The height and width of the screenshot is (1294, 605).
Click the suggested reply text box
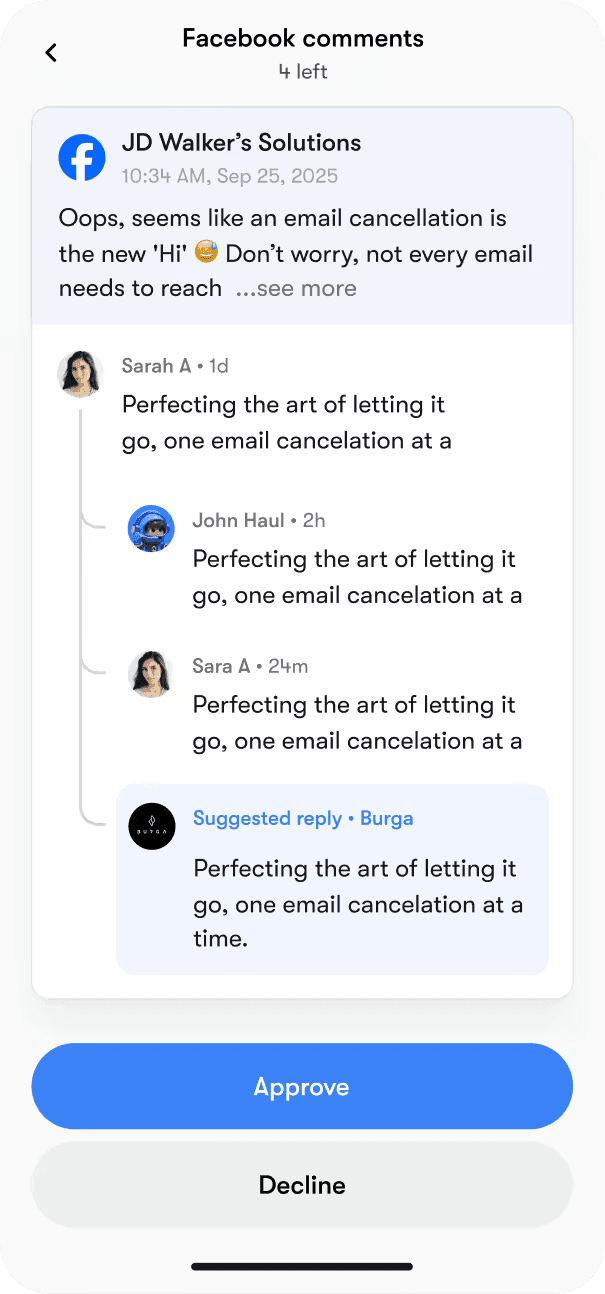pyautogui.click(x=332, y=880)
